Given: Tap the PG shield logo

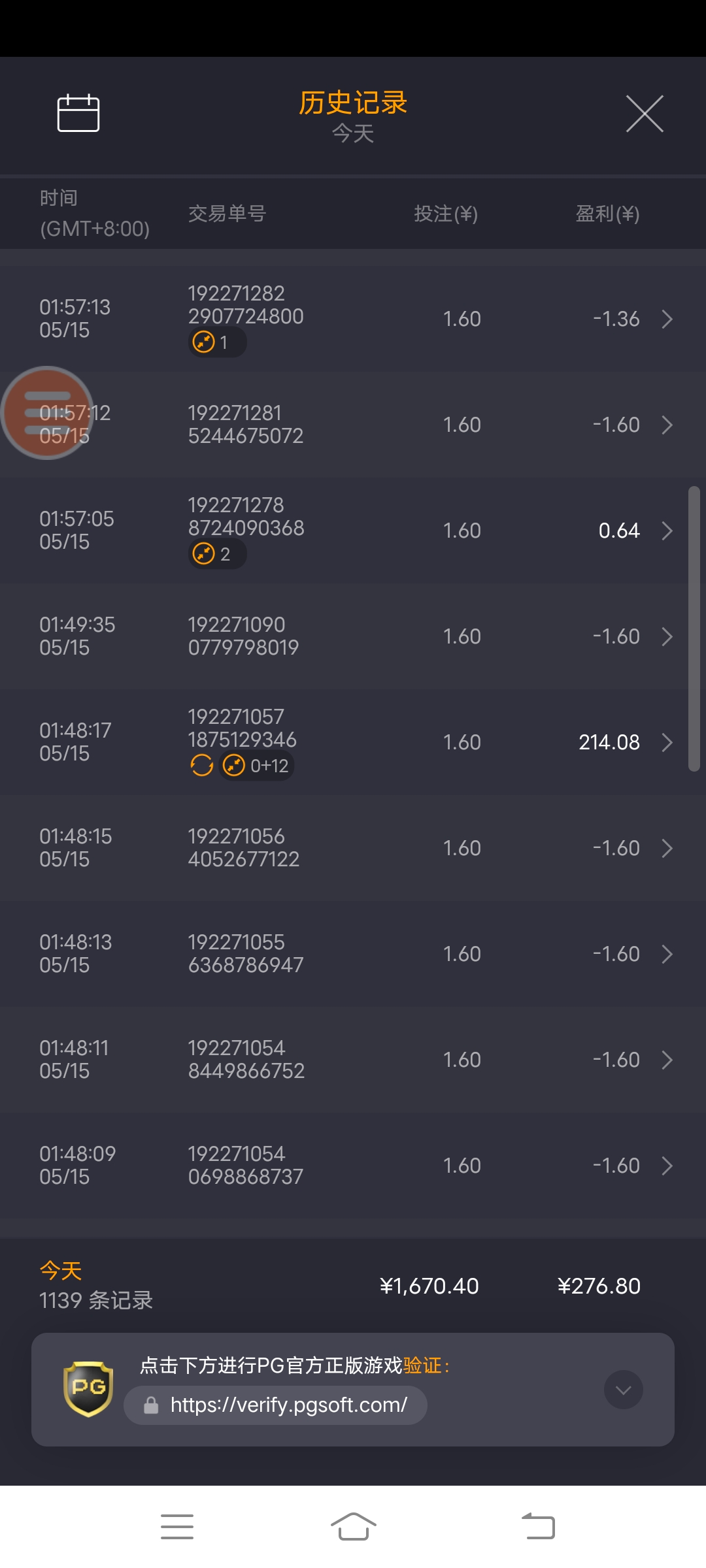Looking at the screenshot, I should (x=88, y=1388).
